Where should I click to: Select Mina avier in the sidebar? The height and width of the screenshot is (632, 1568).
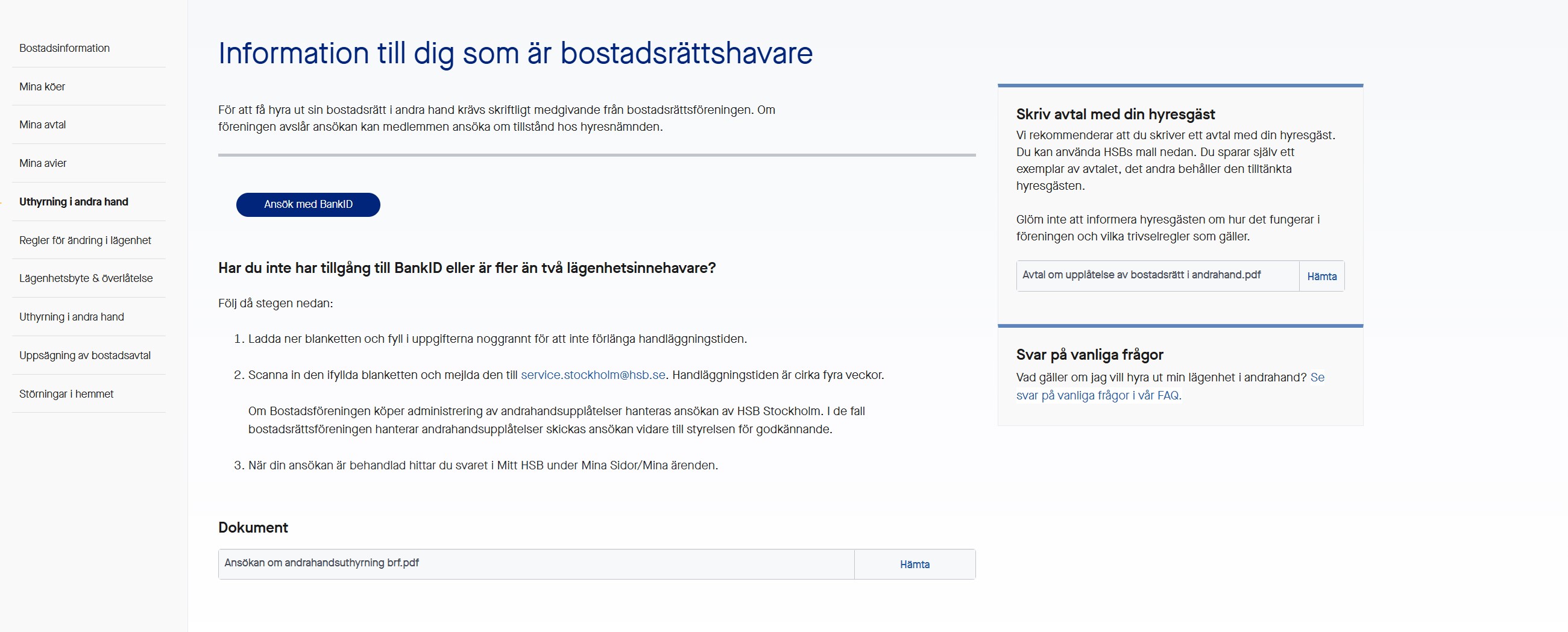43,163
